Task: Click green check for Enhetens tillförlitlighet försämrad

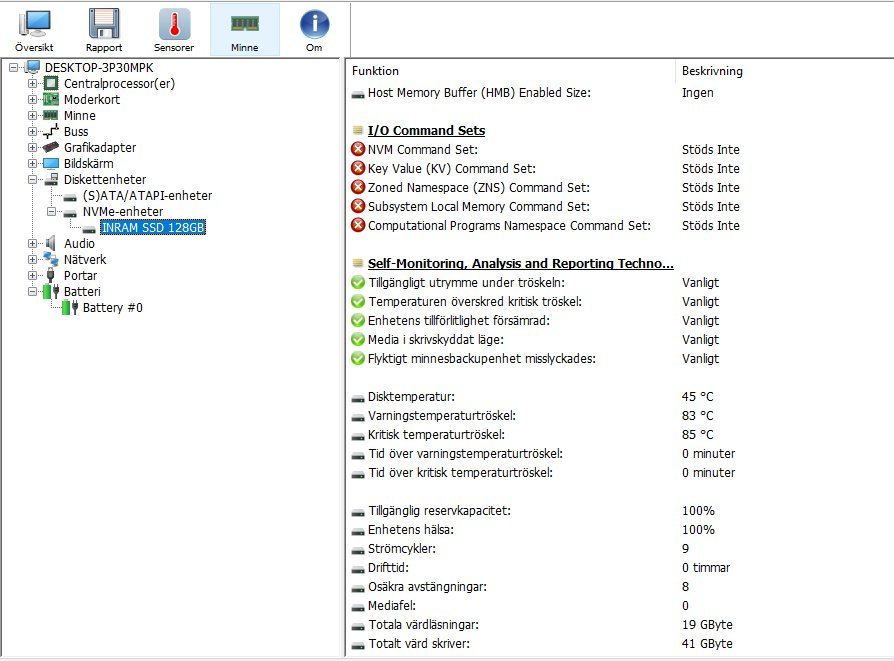Action: point(358,321)
